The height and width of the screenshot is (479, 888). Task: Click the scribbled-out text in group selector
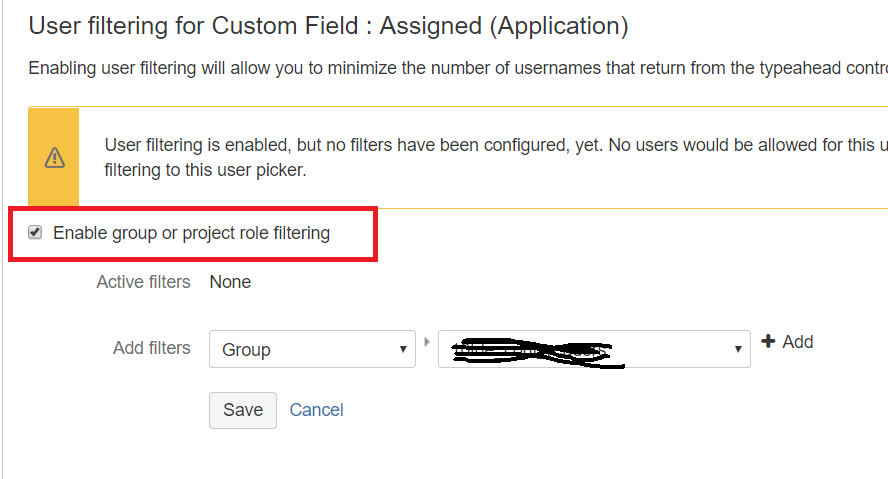tap(530, 351)
